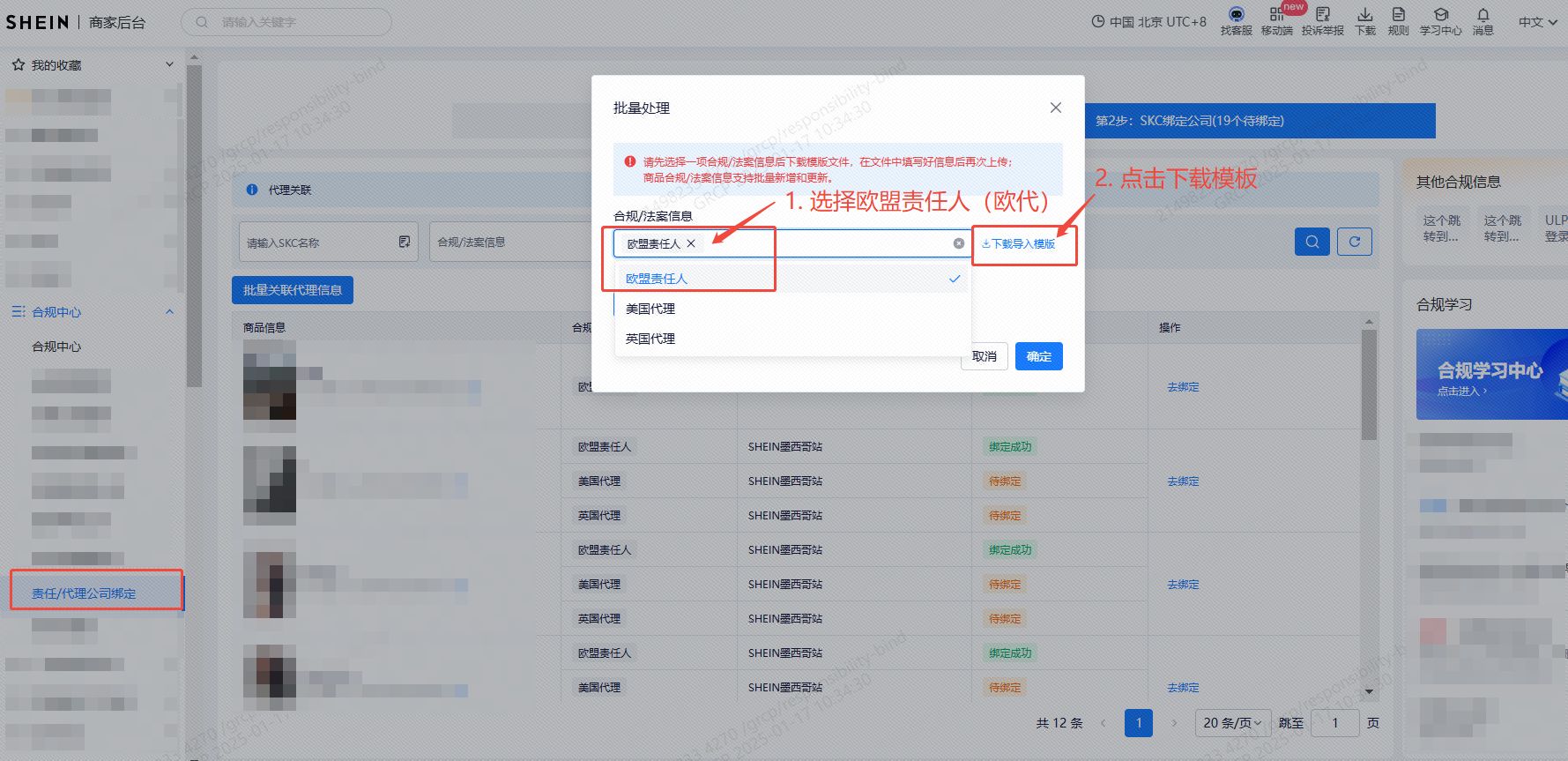Click the 下载导入模版 link
Viewport: 1568px width, 761px height.
(1019, 244)
